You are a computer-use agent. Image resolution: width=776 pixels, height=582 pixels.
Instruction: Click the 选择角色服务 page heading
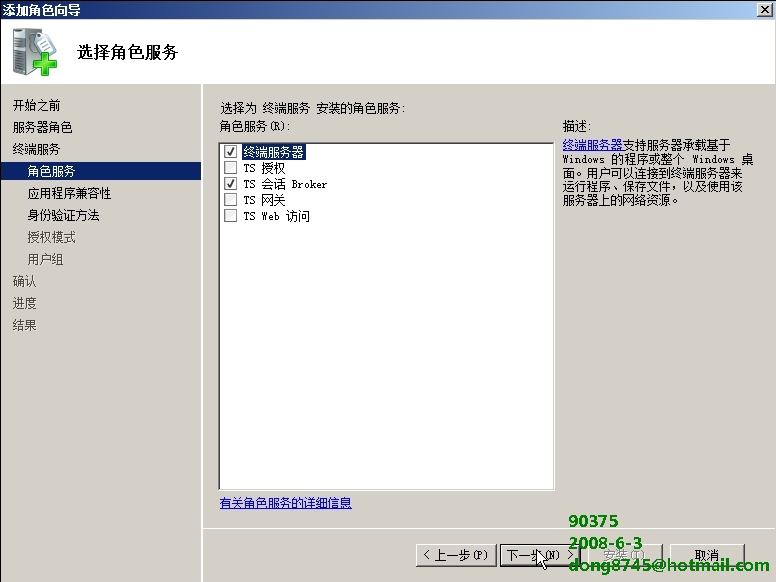[x=127, y=52]
